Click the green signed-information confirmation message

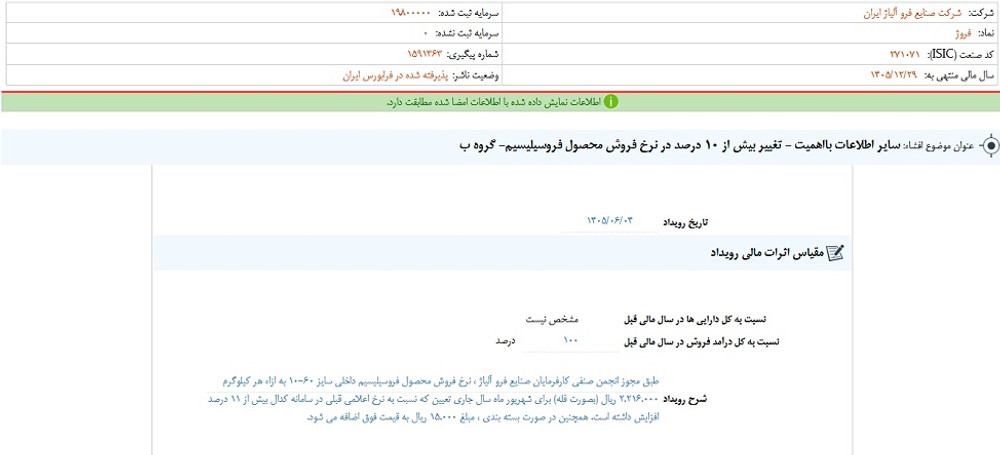click(494, 102)
